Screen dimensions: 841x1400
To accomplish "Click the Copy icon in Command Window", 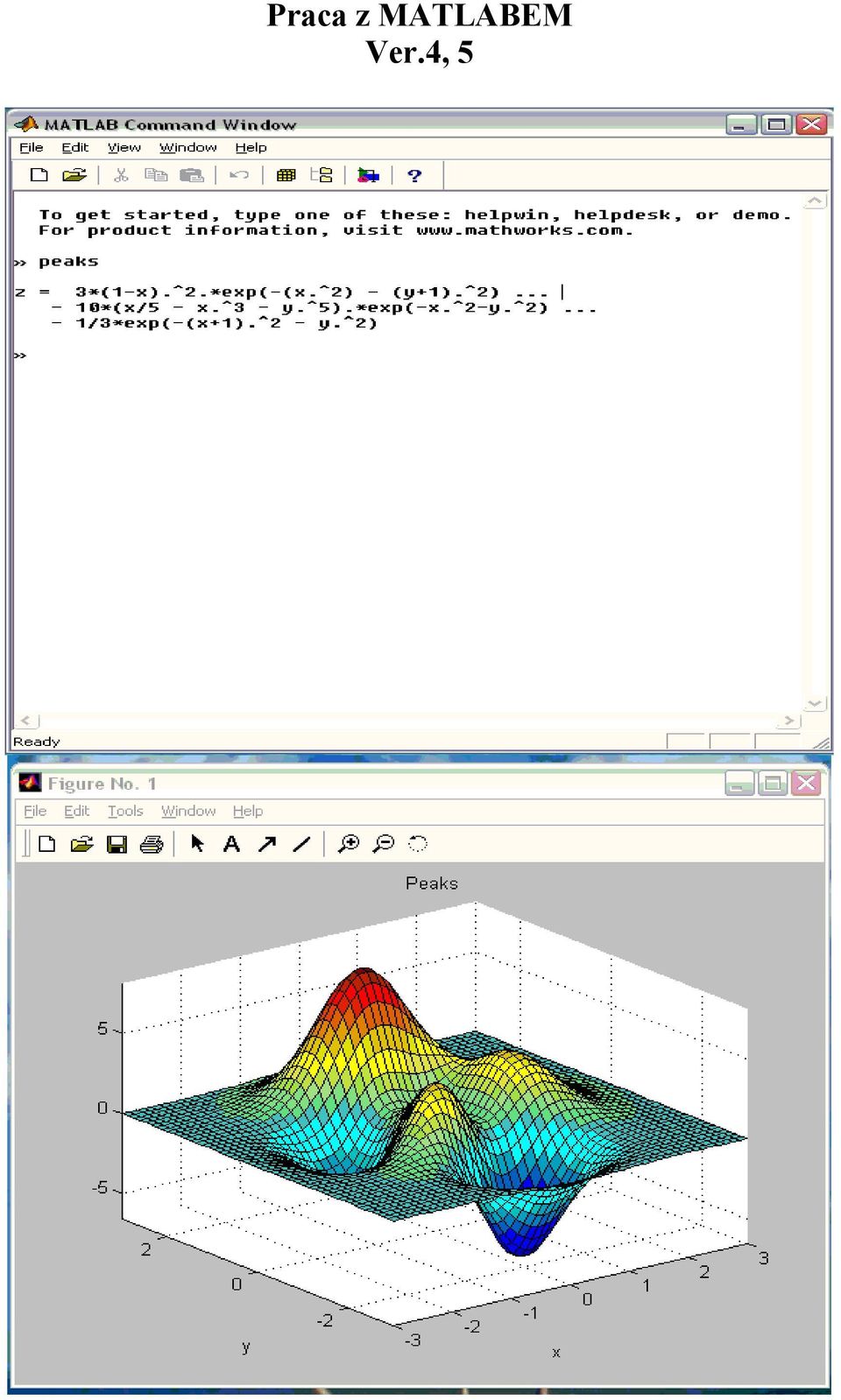I will pyautogui.click(x=156, y=175).
